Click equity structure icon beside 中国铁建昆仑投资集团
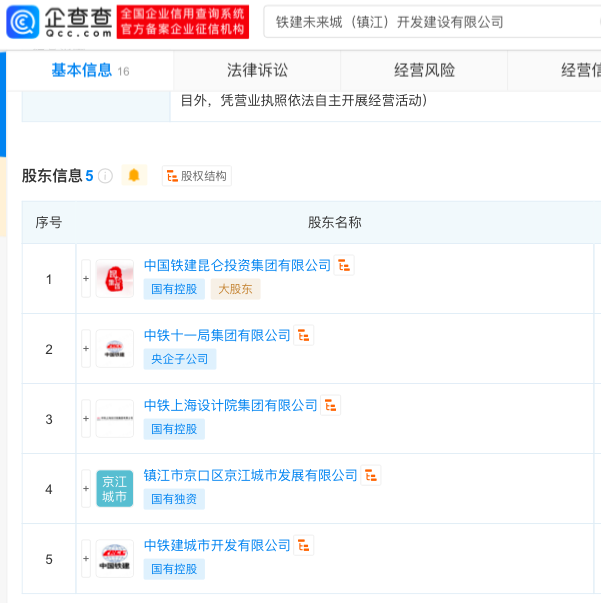Screen dimensions: 601x603 344,265
